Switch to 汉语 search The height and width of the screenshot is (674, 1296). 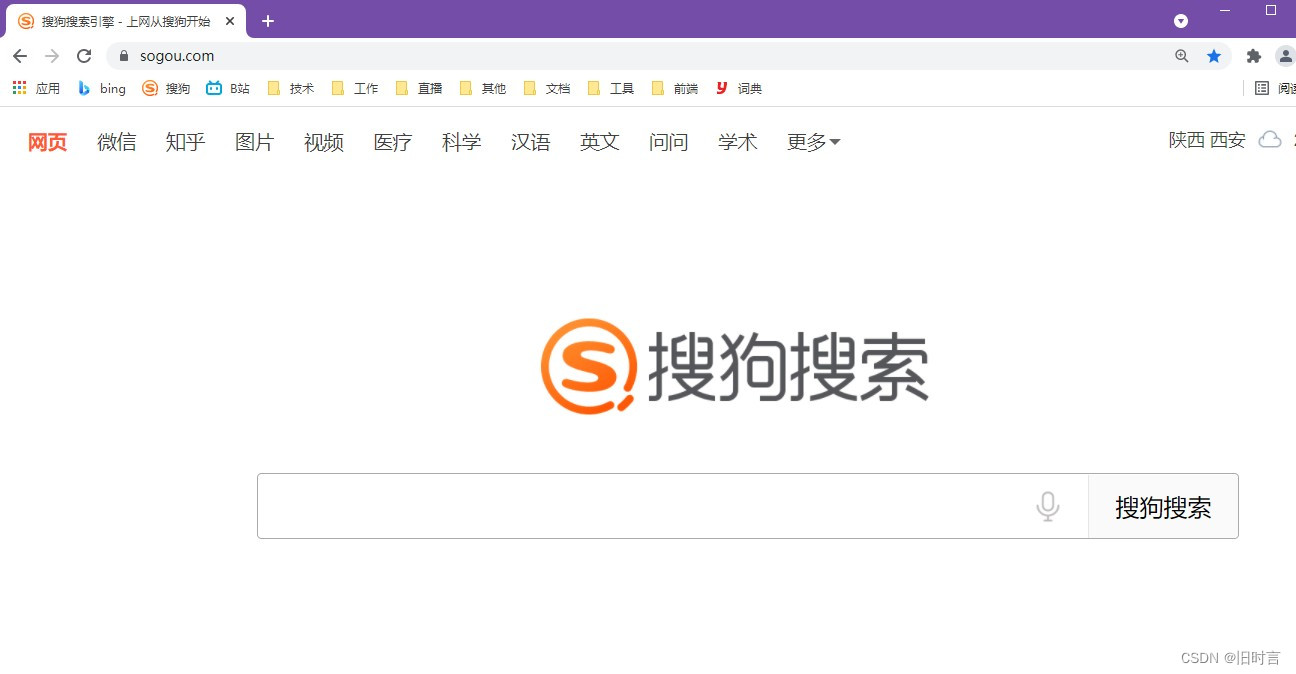coord(530,142)
